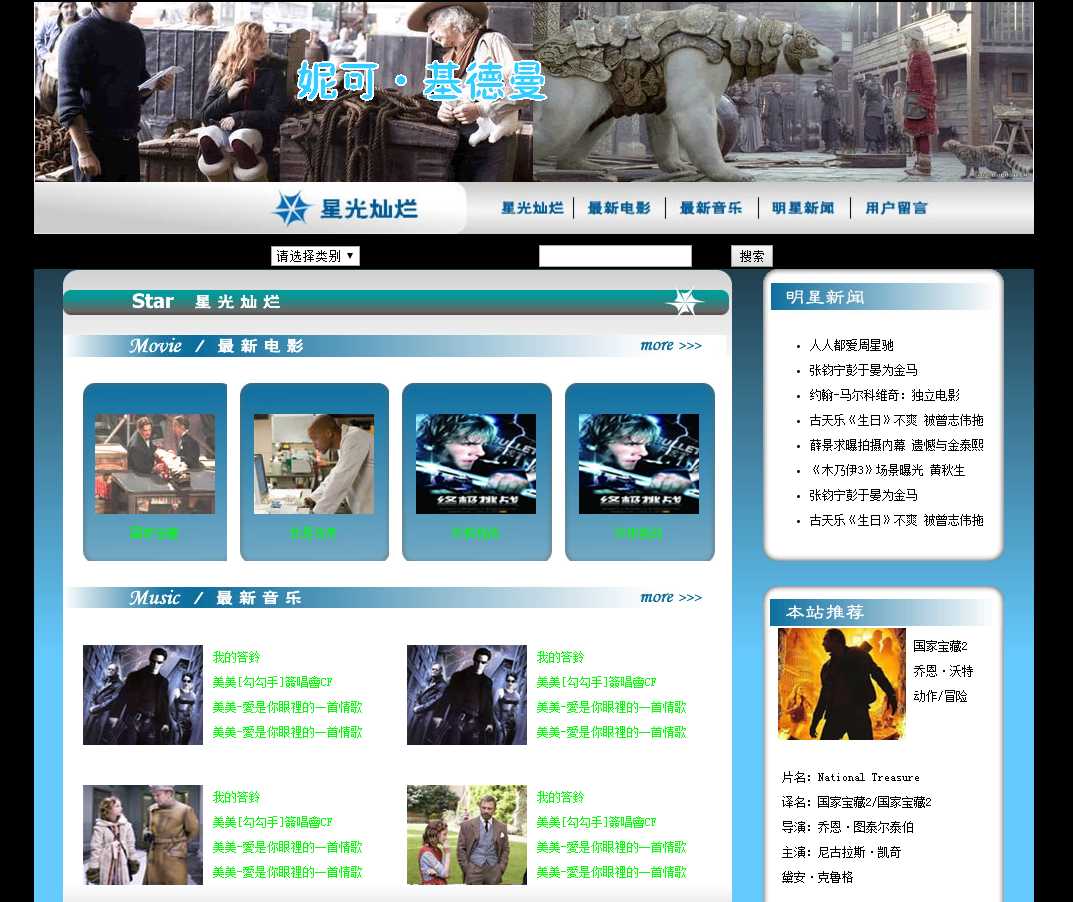Open the first movie thumbnail in 最新电影
Screen dimensions: 1073x902
point(155,464)
